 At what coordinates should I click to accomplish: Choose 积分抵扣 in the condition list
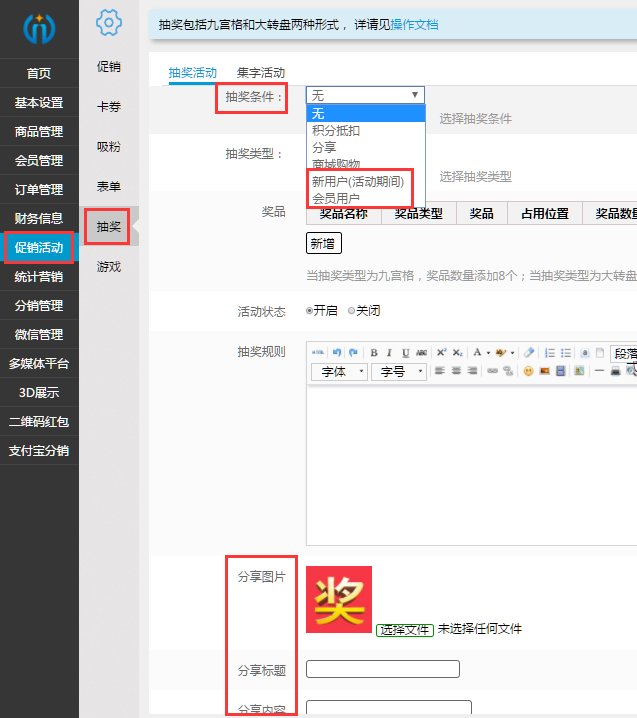[x=366, y=131]
